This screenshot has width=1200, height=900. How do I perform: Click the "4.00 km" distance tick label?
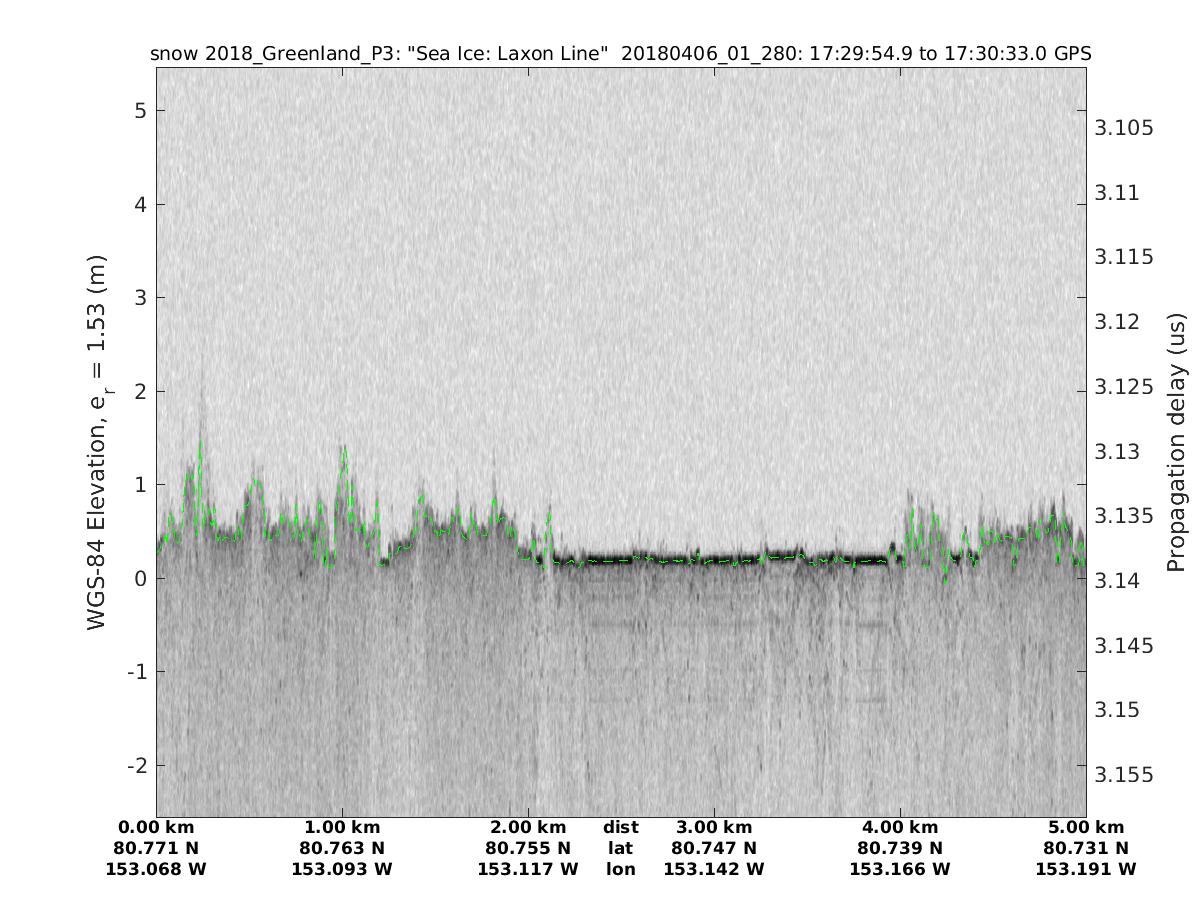[x=900, y=827]
